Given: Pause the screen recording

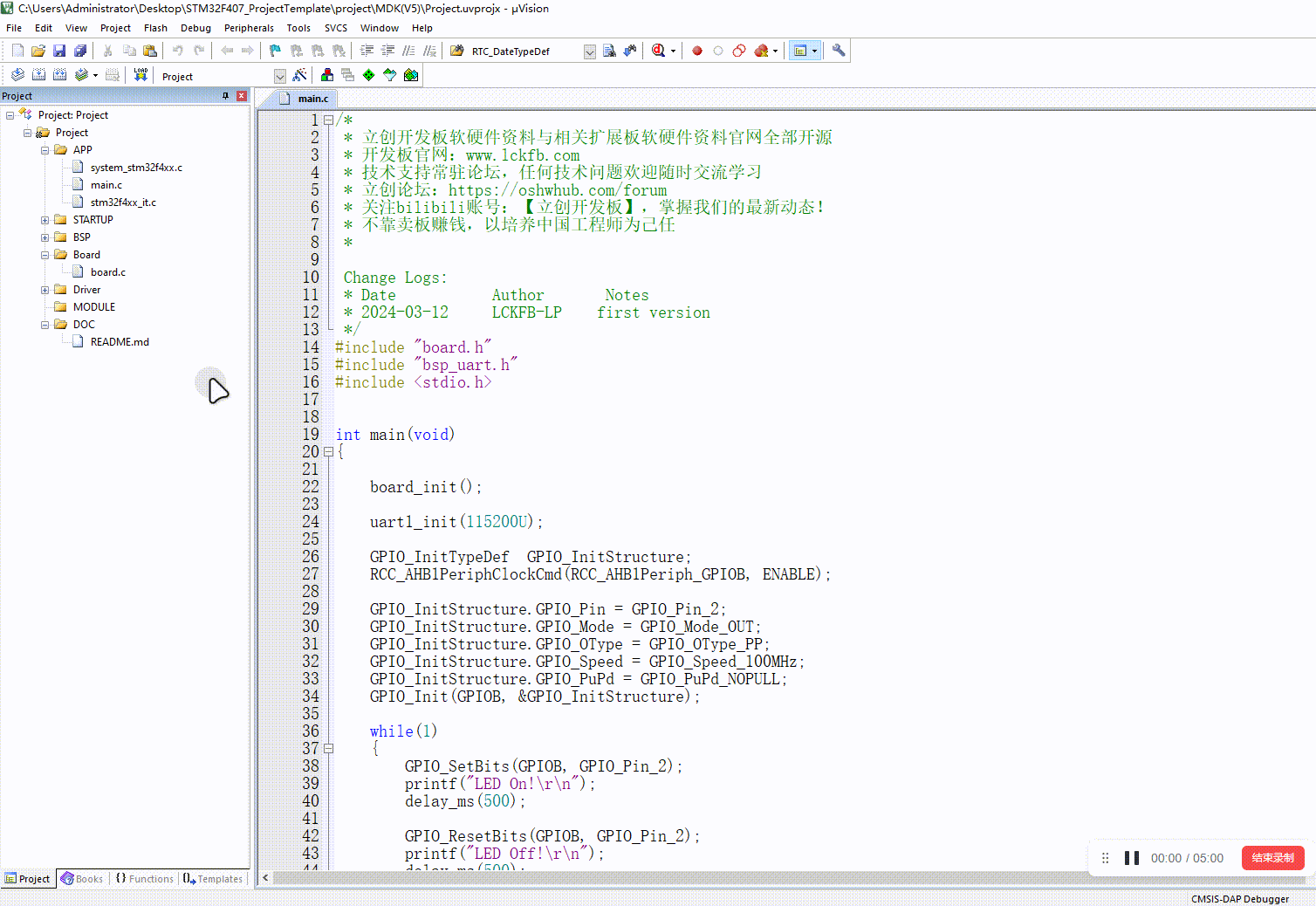Looking at the screenshot, I should click(1132, 858).
